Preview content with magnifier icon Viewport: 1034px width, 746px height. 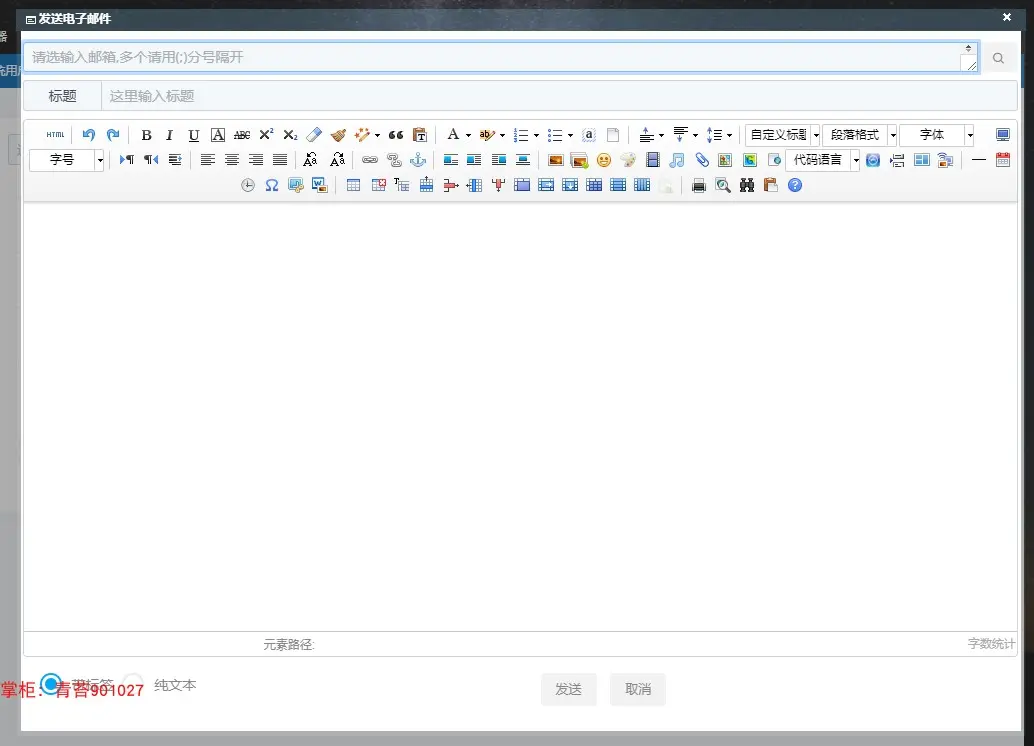coord(723,185)
